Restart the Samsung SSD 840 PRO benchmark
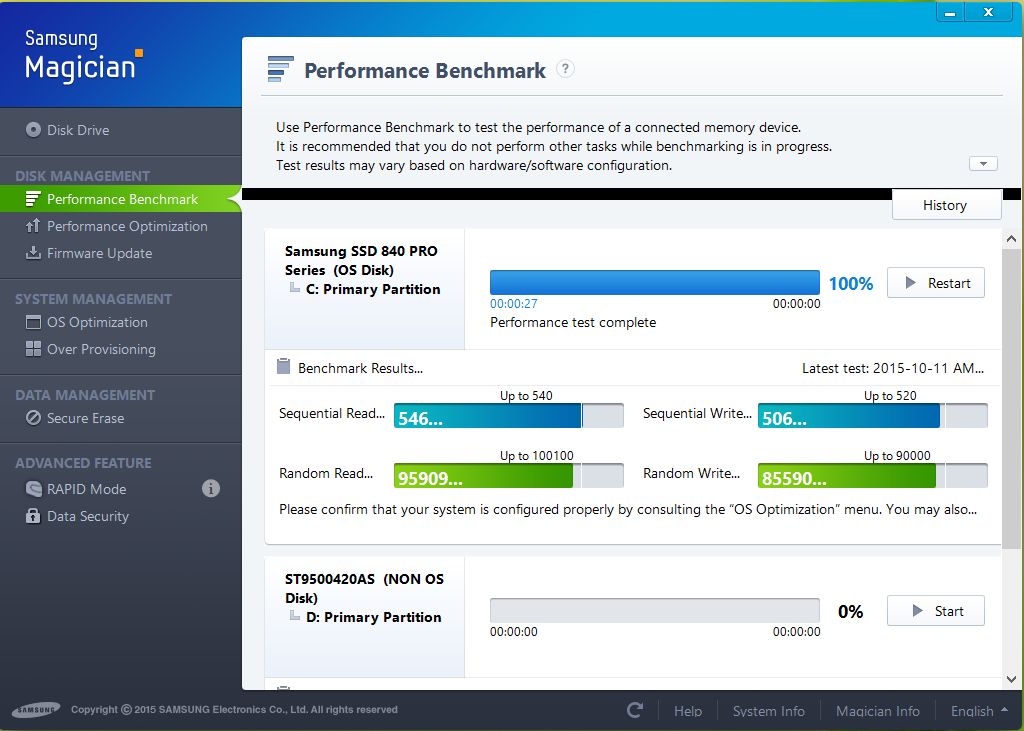1024x731 pixels. coord(935,283)
